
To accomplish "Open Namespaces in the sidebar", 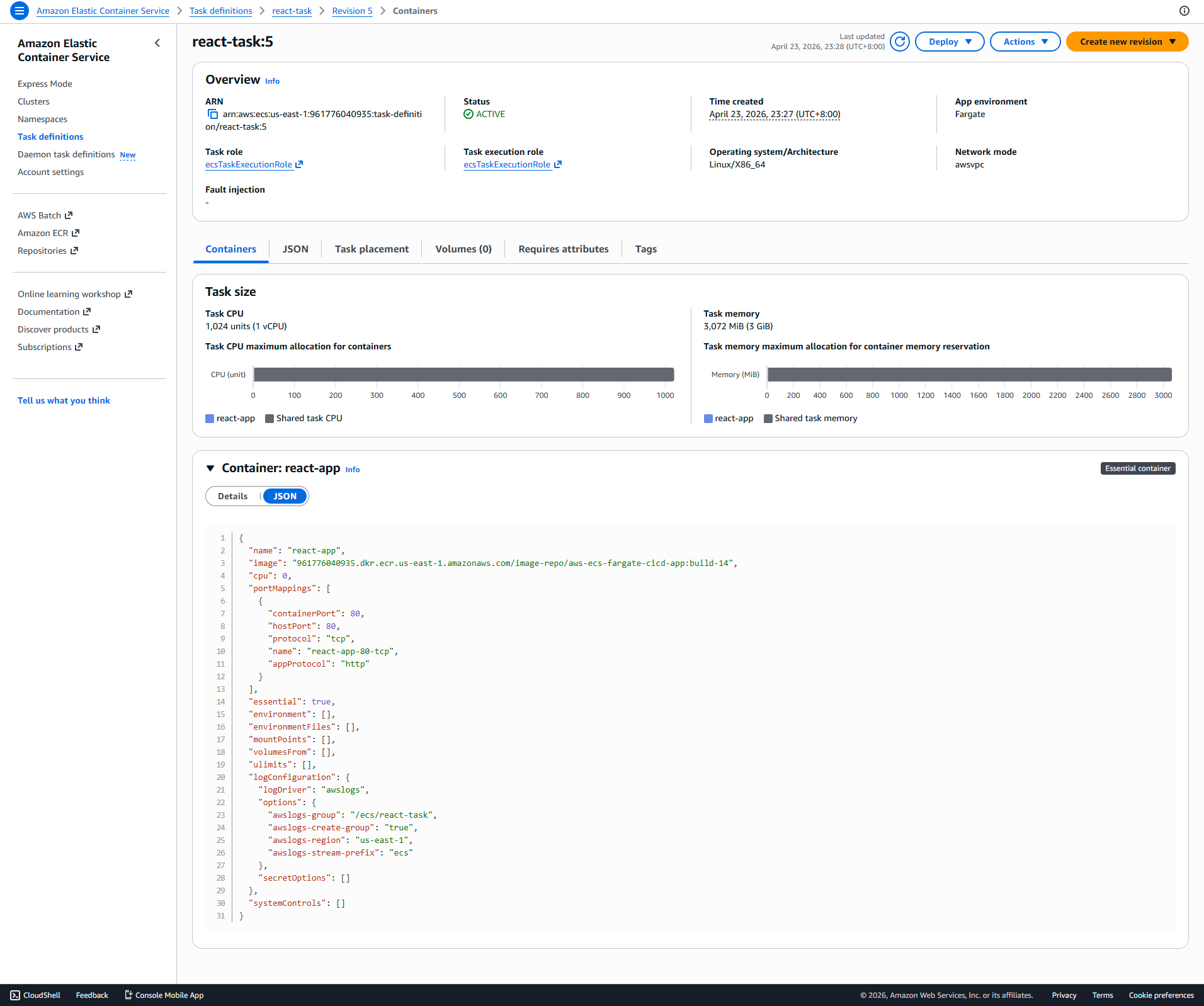I will tap(42, 119).
